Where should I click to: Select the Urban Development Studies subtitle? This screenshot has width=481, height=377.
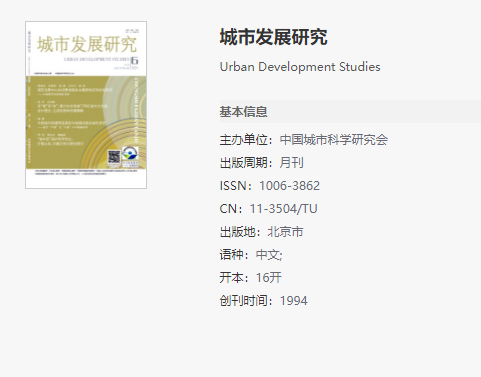[300, 67]
